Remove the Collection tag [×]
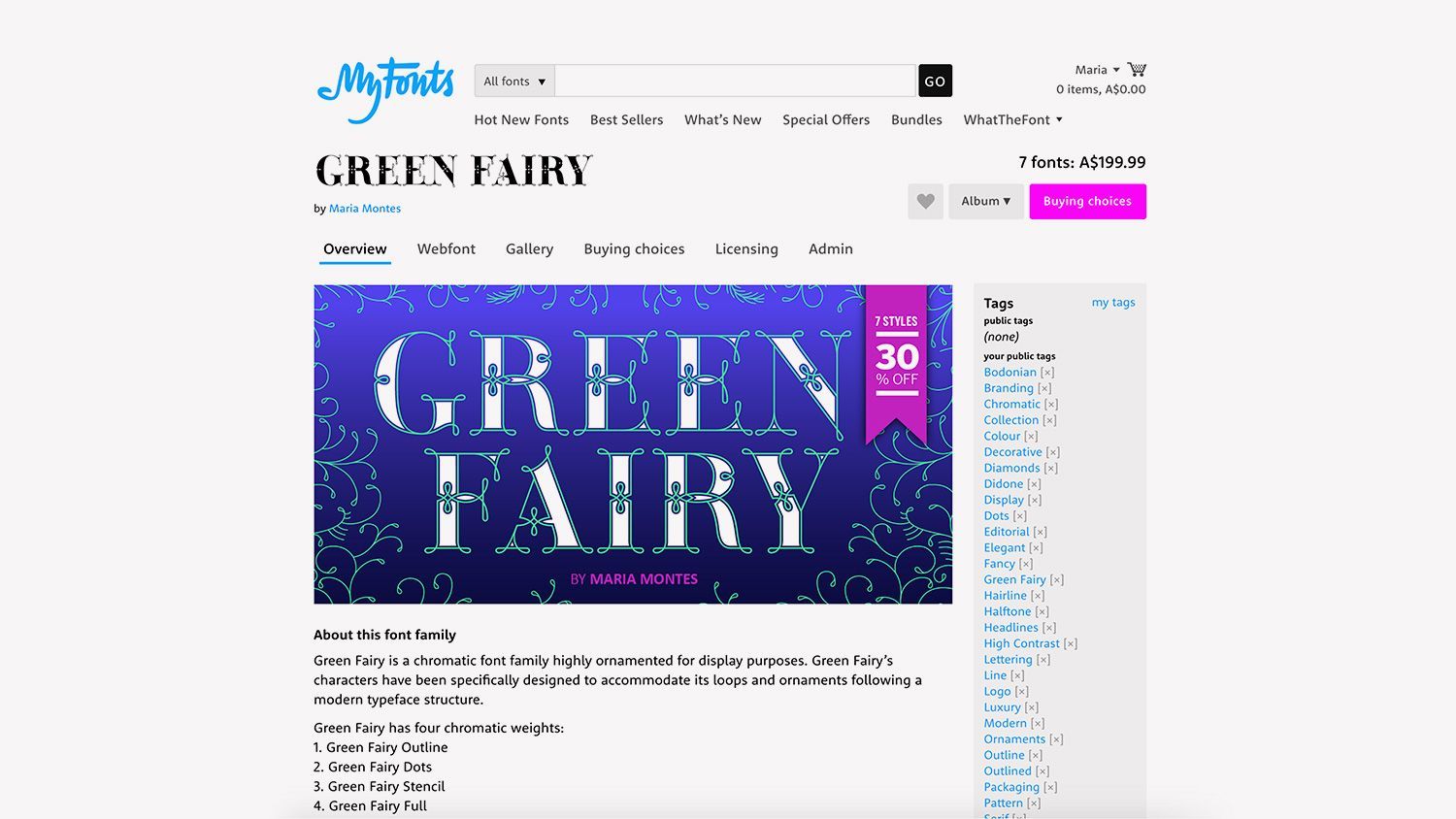1456x819 pixels. tap(1049, 420)
